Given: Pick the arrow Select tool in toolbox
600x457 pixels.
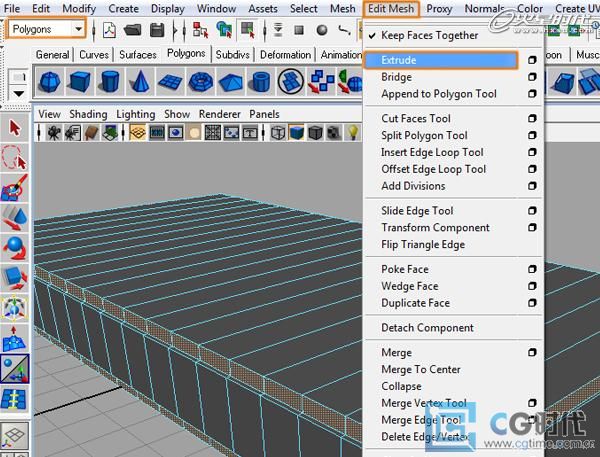Looking at the screenshot, I should [15, 128].
